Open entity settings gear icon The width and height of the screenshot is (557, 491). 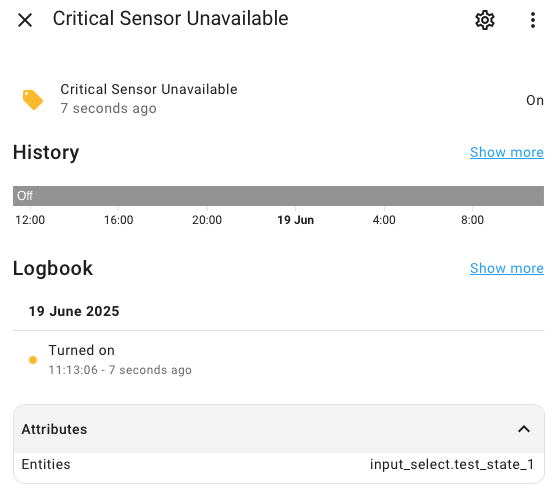click(x=485, y=20)
